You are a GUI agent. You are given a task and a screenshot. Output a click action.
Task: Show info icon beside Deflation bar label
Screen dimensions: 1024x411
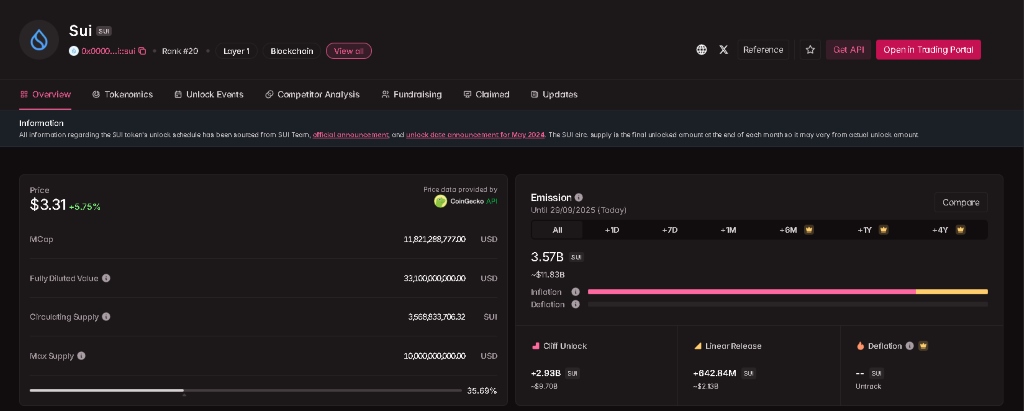point(575,304)
